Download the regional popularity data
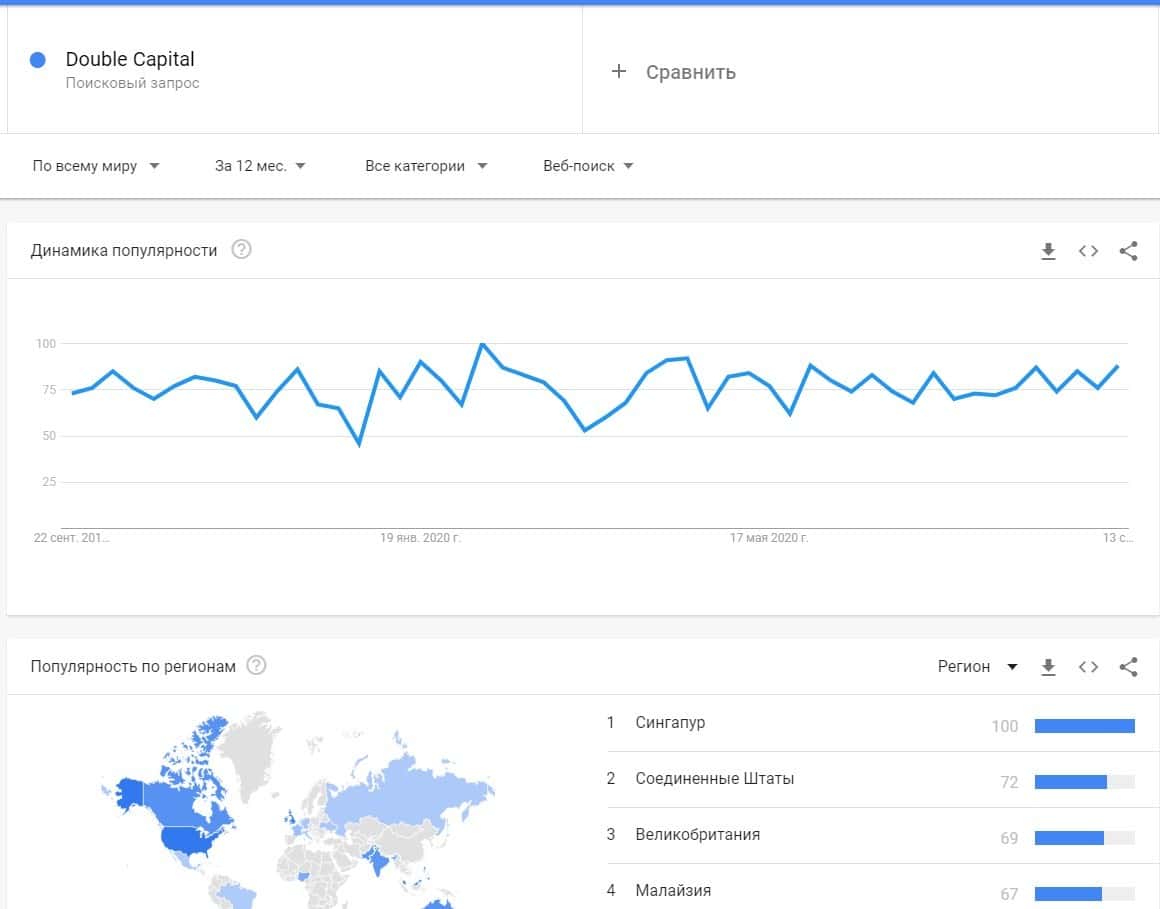1160x909 pixels. click(x=1048, y=667)
